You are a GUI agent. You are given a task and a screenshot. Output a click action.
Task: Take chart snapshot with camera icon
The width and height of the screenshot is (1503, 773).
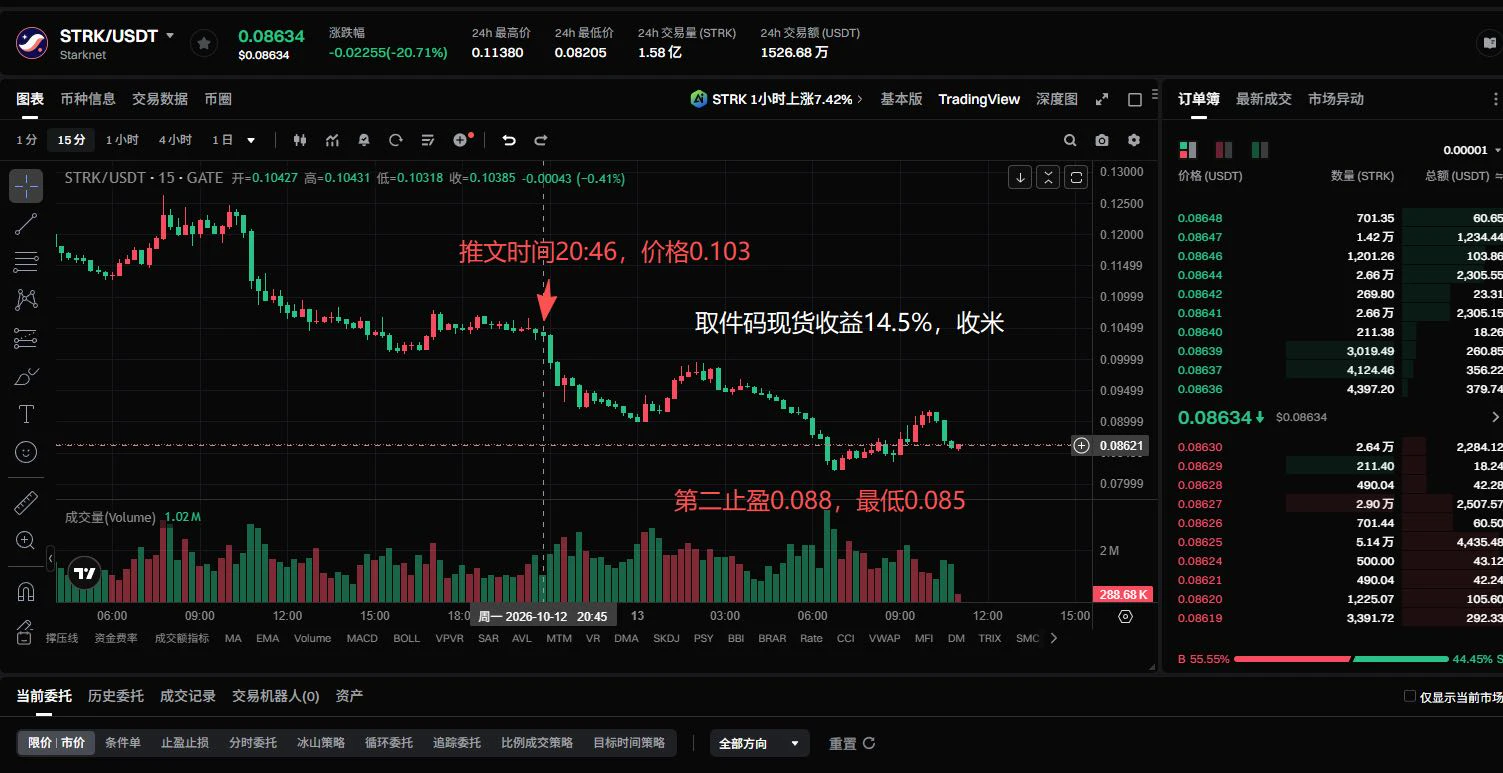[1101, 140]
